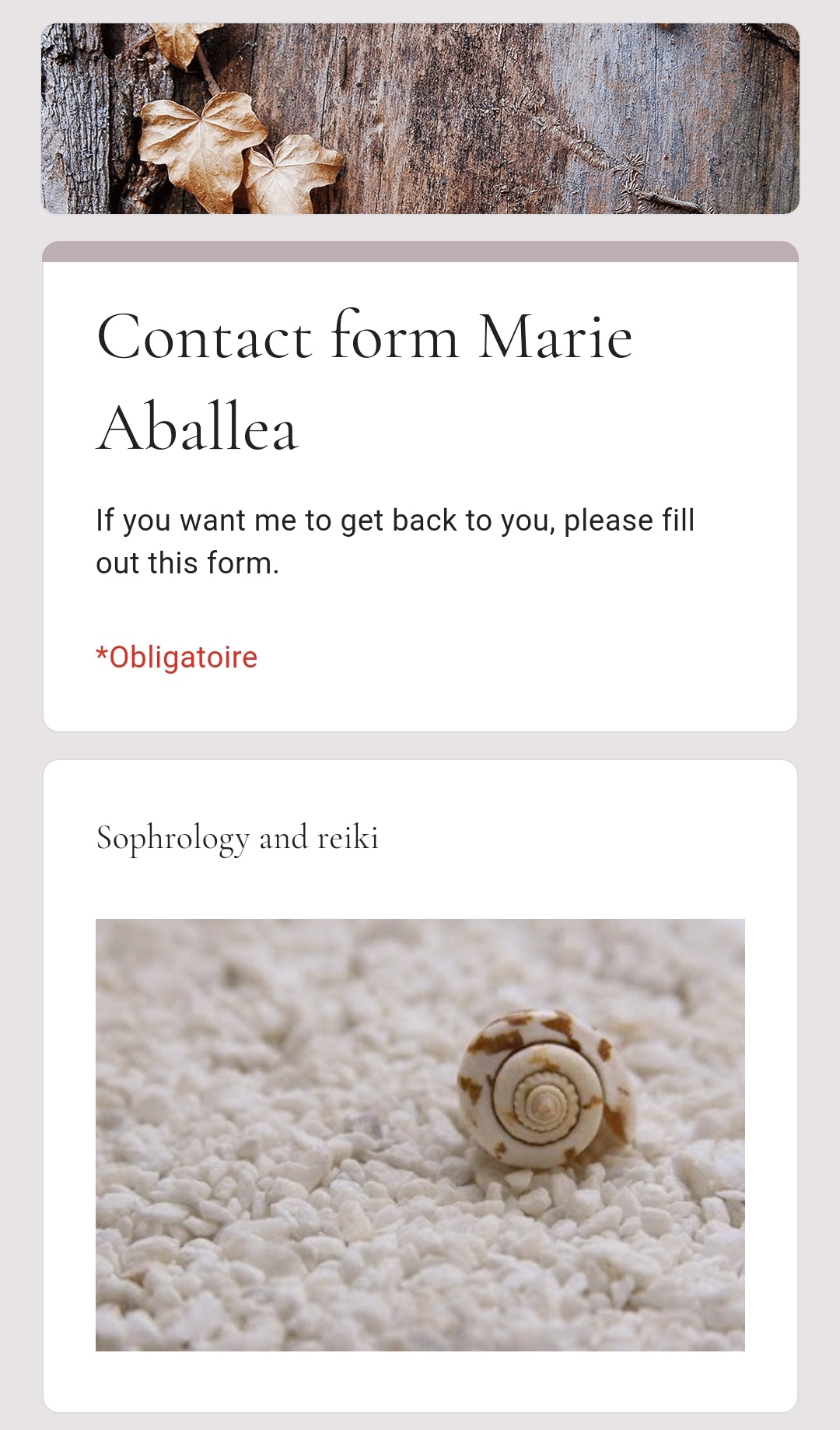Screen dimensions: 840x1430
Task: Click the small ivy leaf in banner
Action: 292,173
